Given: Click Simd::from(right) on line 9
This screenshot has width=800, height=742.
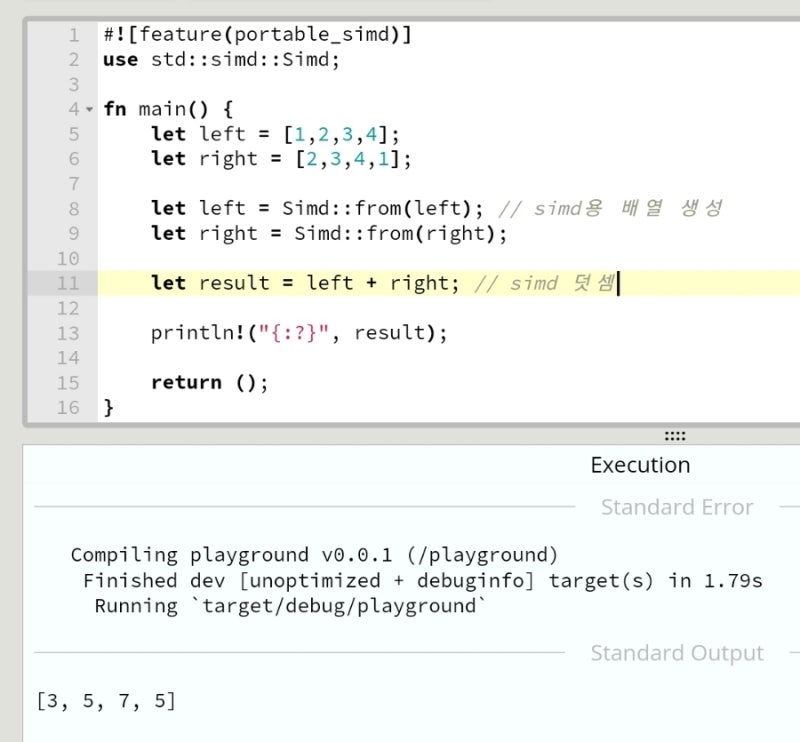Looking at the screenshot, I should (x=400, y=233).
